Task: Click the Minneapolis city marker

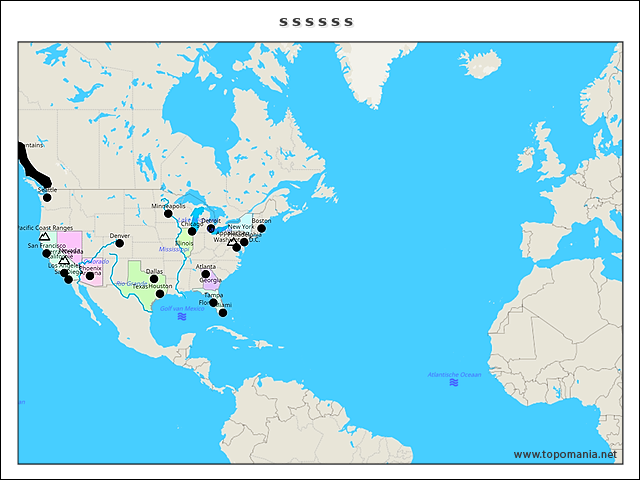Action: click(x=168, y=213)
